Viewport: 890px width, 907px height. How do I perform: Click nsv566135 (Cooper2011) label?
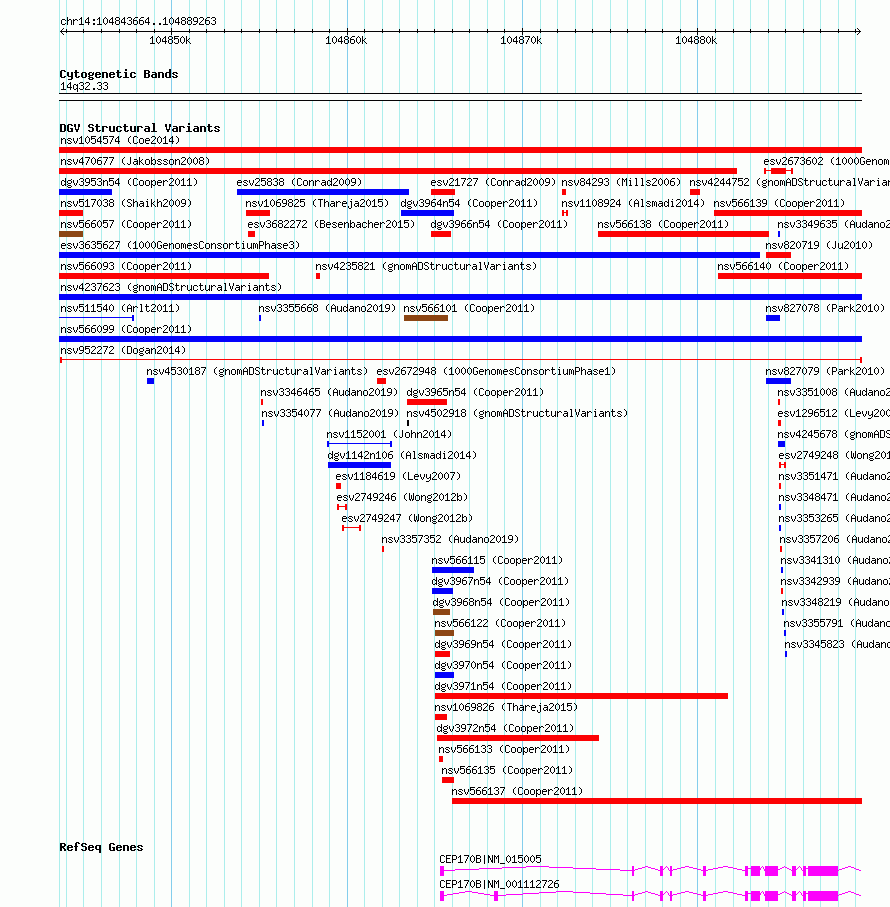tap(507, 770)
